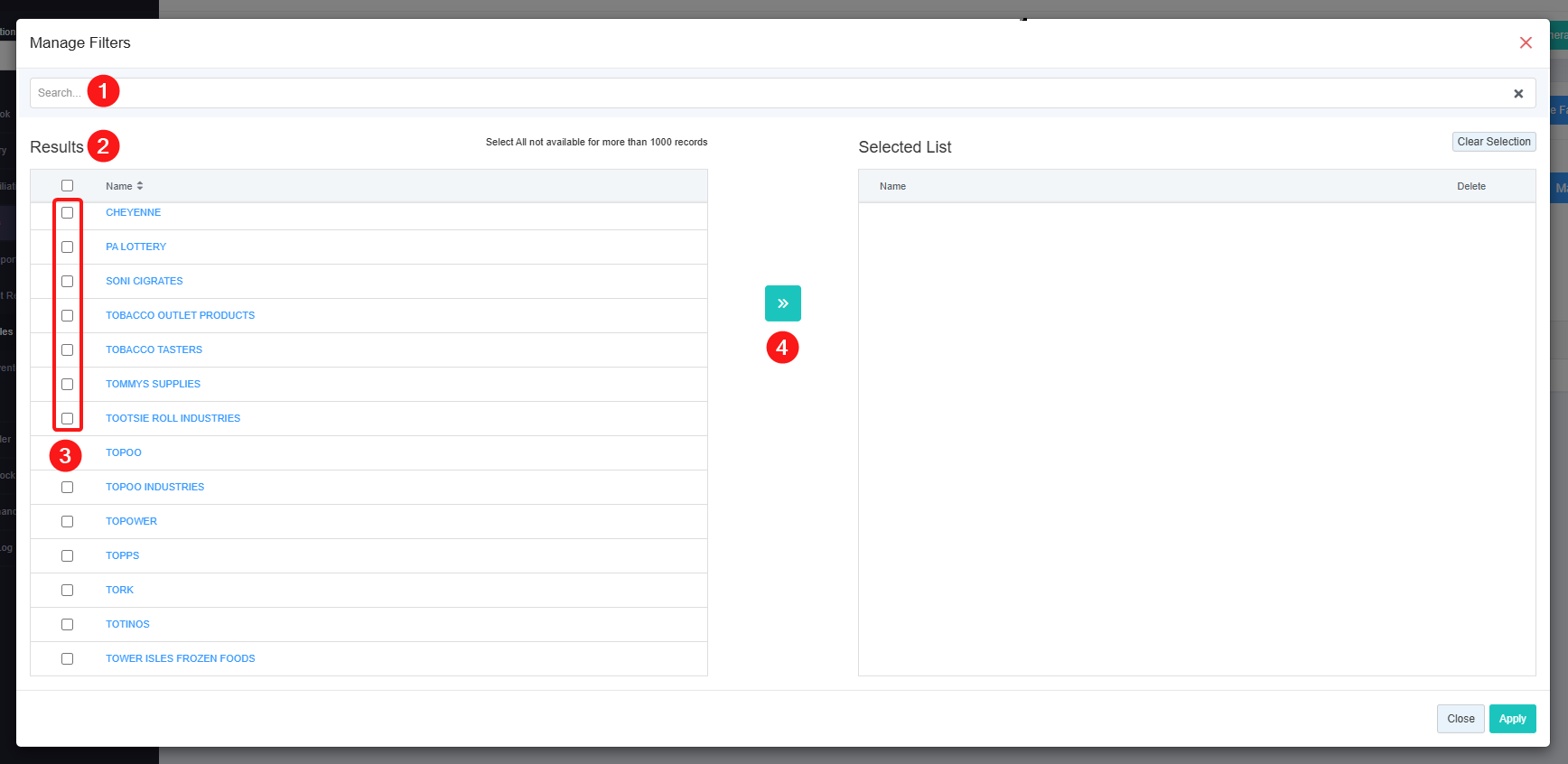Click the Name header in Selected List
The image size is (1568, 764).
(893, 187)
